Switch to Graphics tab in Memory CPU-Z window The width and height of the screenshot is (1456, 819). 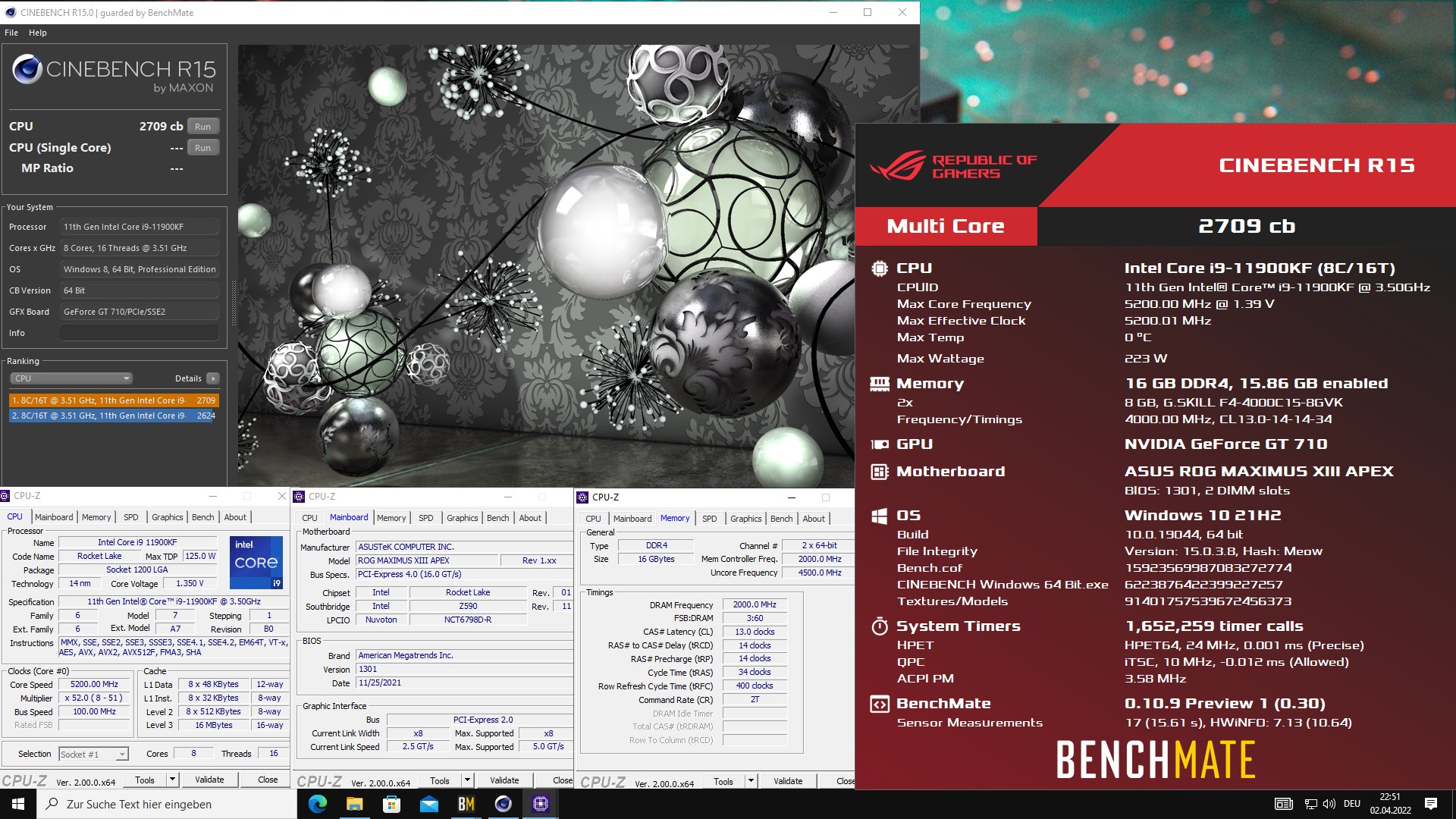(x=746, y=519)
